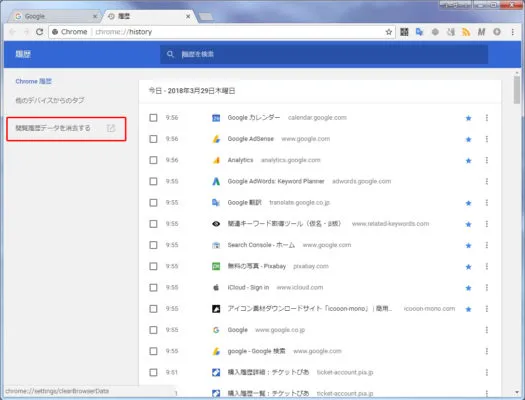Check the box for Analytics entry

(153, 160)
